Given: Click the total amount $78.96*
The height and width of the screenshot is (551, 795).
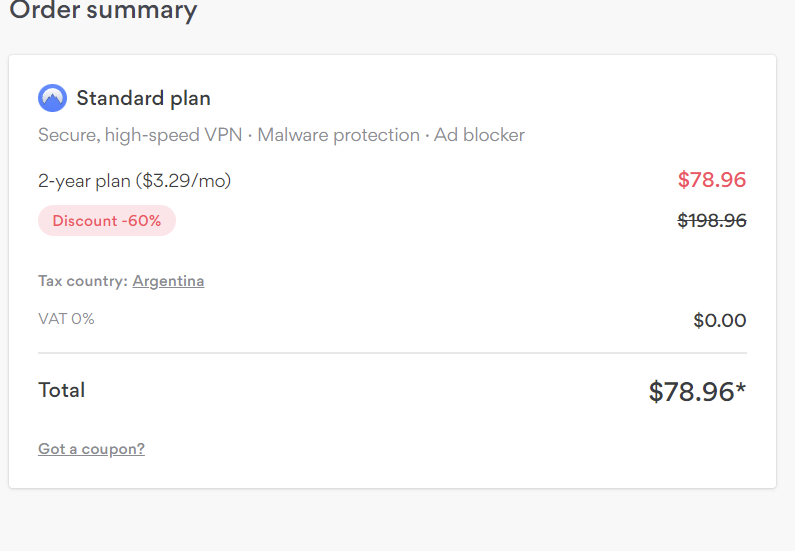Looking at the screenshot, I should tap(697, 392).
